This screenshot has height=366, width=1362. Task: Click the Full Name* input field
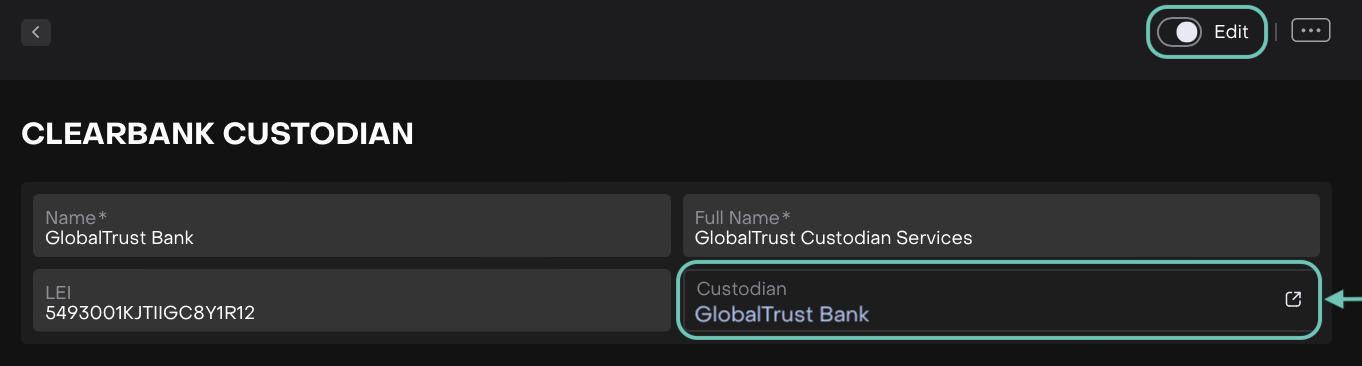click(x=1001, y=226)
